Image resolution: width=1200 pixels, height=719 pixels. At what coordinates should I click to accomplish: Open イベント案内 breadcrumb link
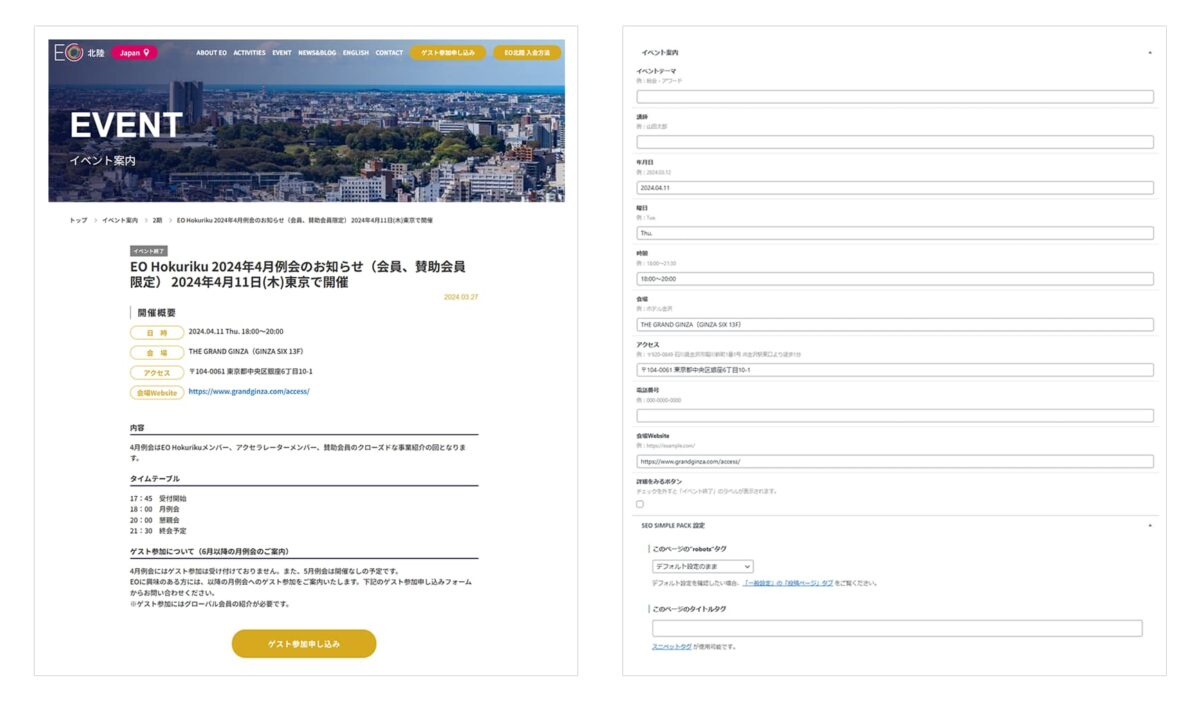tap(120, 220)
